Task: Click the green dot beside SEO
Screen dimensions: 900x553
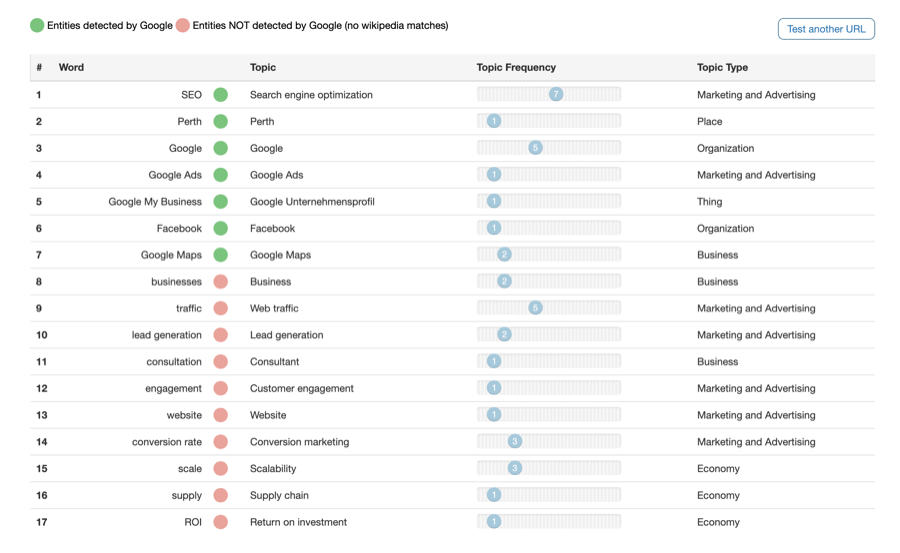Action: click(x=220, y=95)
